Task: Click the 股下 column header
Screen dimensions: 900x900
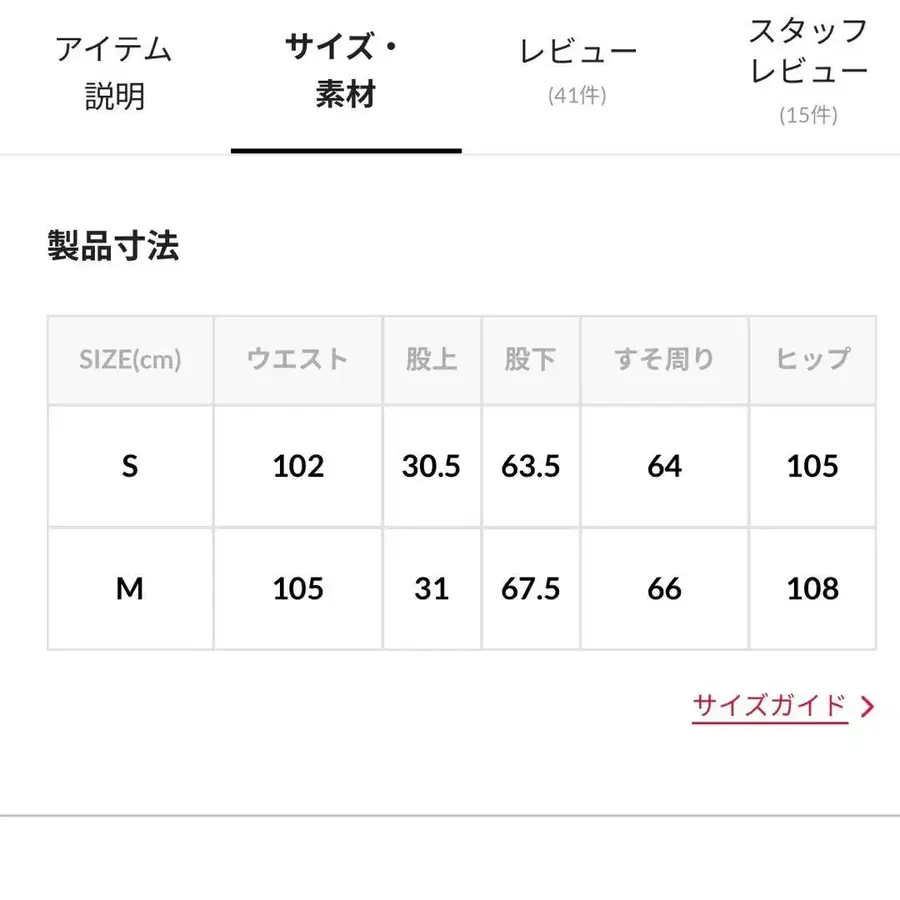Action: point(530,360)
